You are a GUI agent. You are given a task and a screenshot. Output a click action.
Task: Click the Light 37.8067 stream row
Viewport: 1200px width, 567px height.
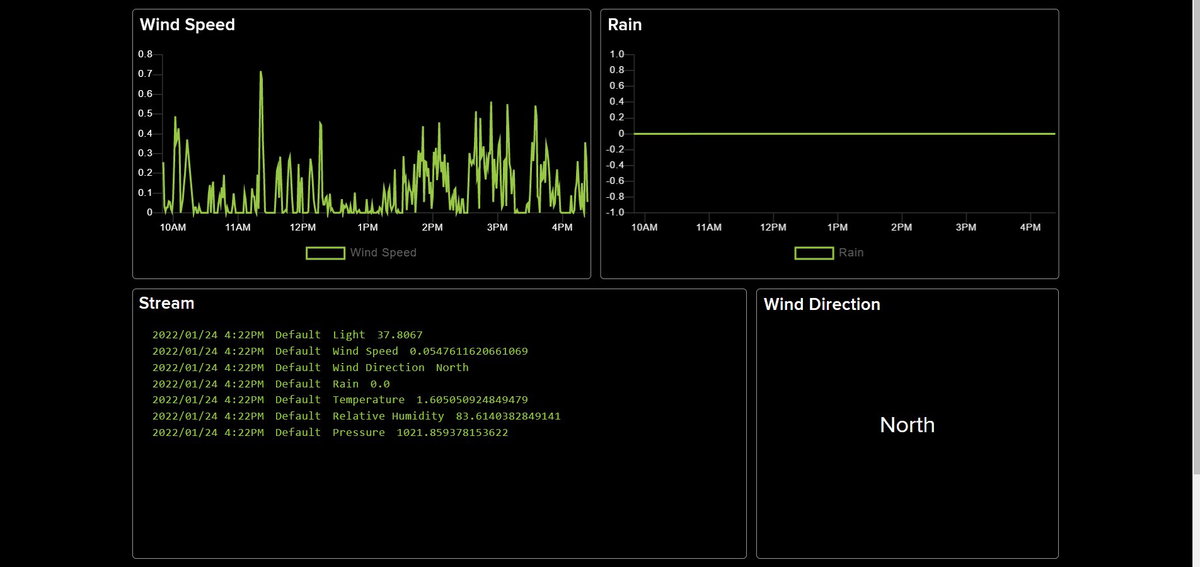click(287, 335)
